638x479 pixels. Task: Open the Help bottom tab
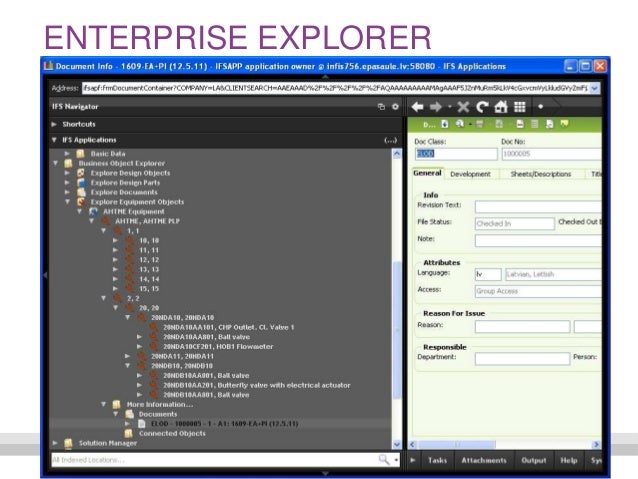pyautogui.click(x=568, y=460)
